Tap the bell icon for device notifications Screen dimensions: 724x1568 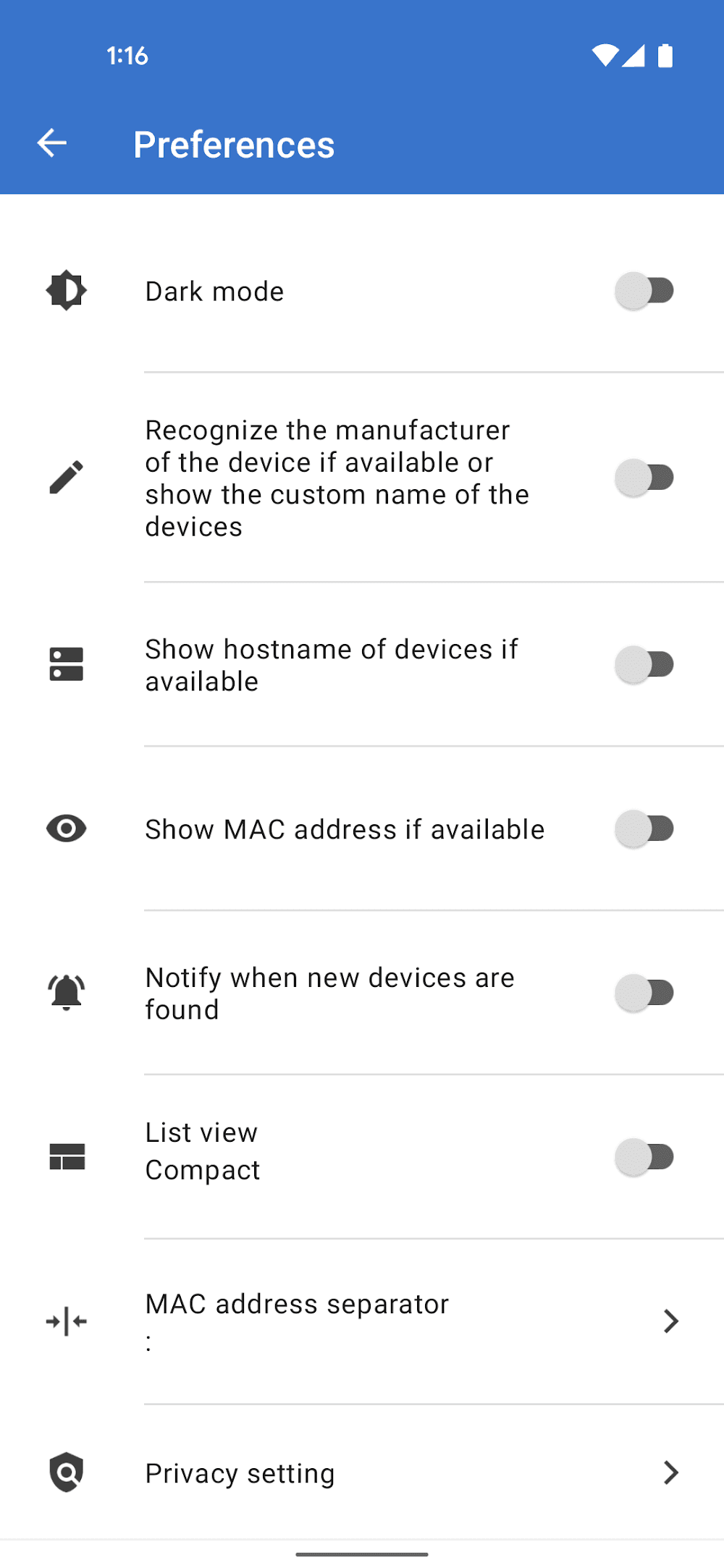click(x=67, y=992)
